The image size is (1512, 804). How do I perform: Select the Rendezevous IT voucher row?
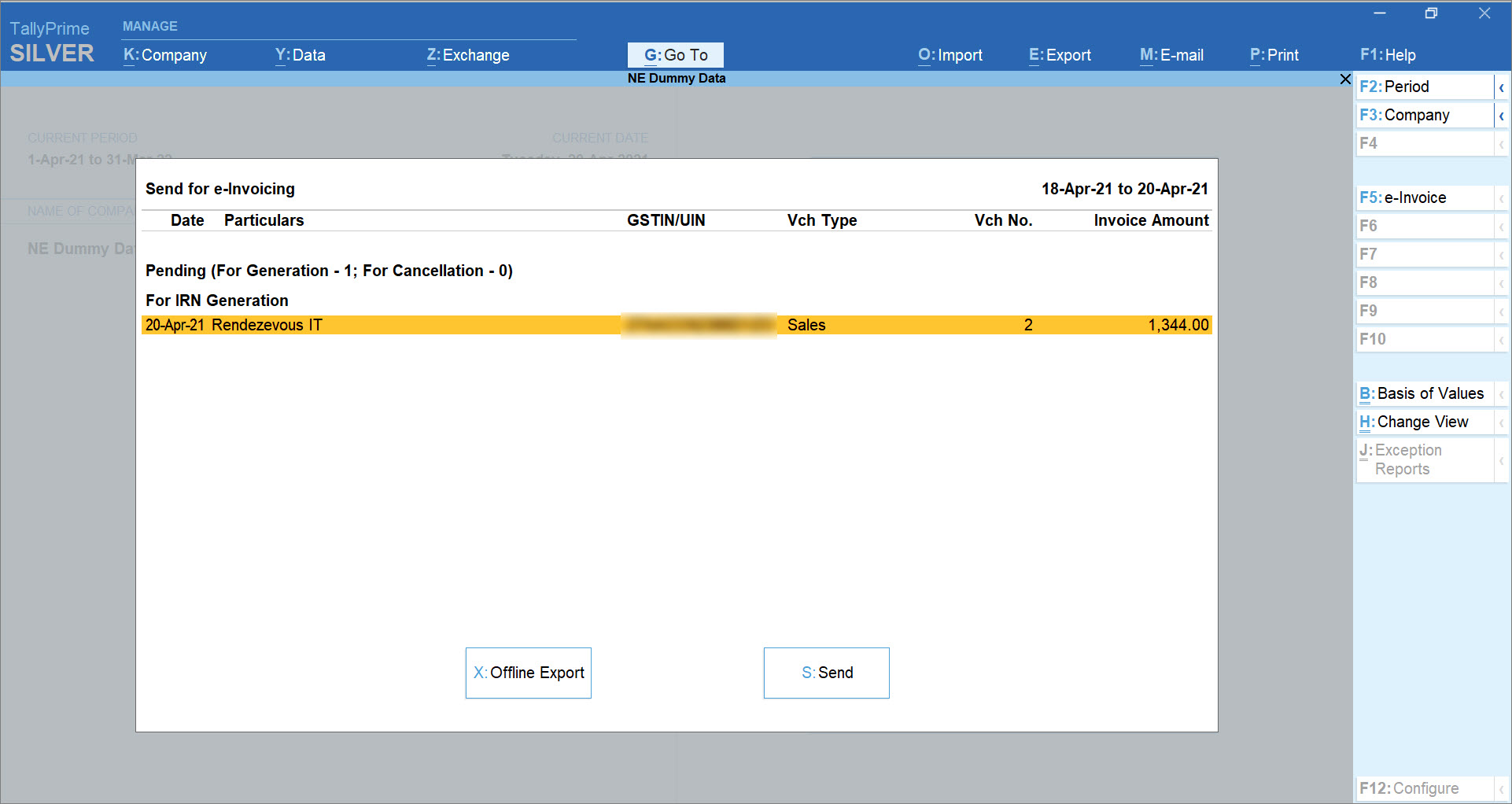677,325
